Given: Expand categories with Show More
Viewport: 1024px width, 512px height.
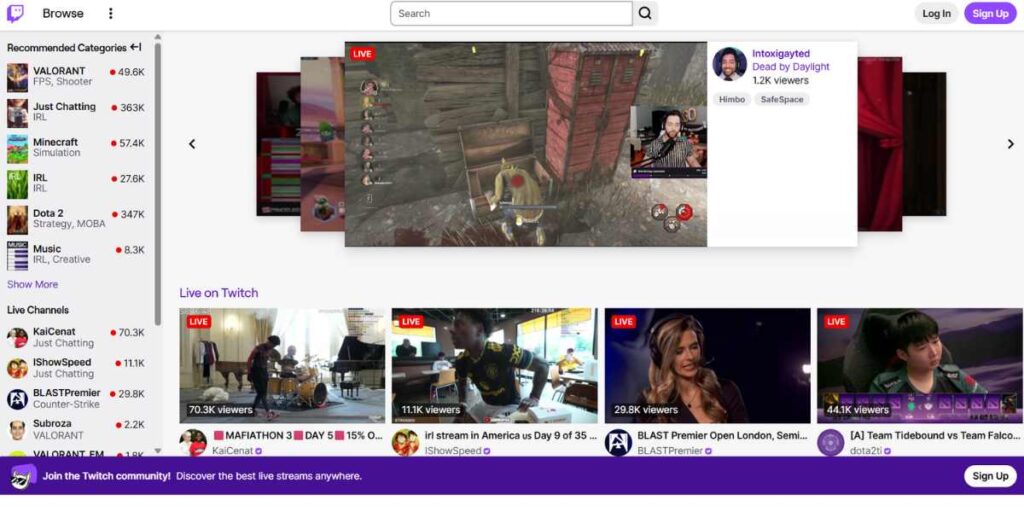Looking at the screenshot, I should coord(33,284).
